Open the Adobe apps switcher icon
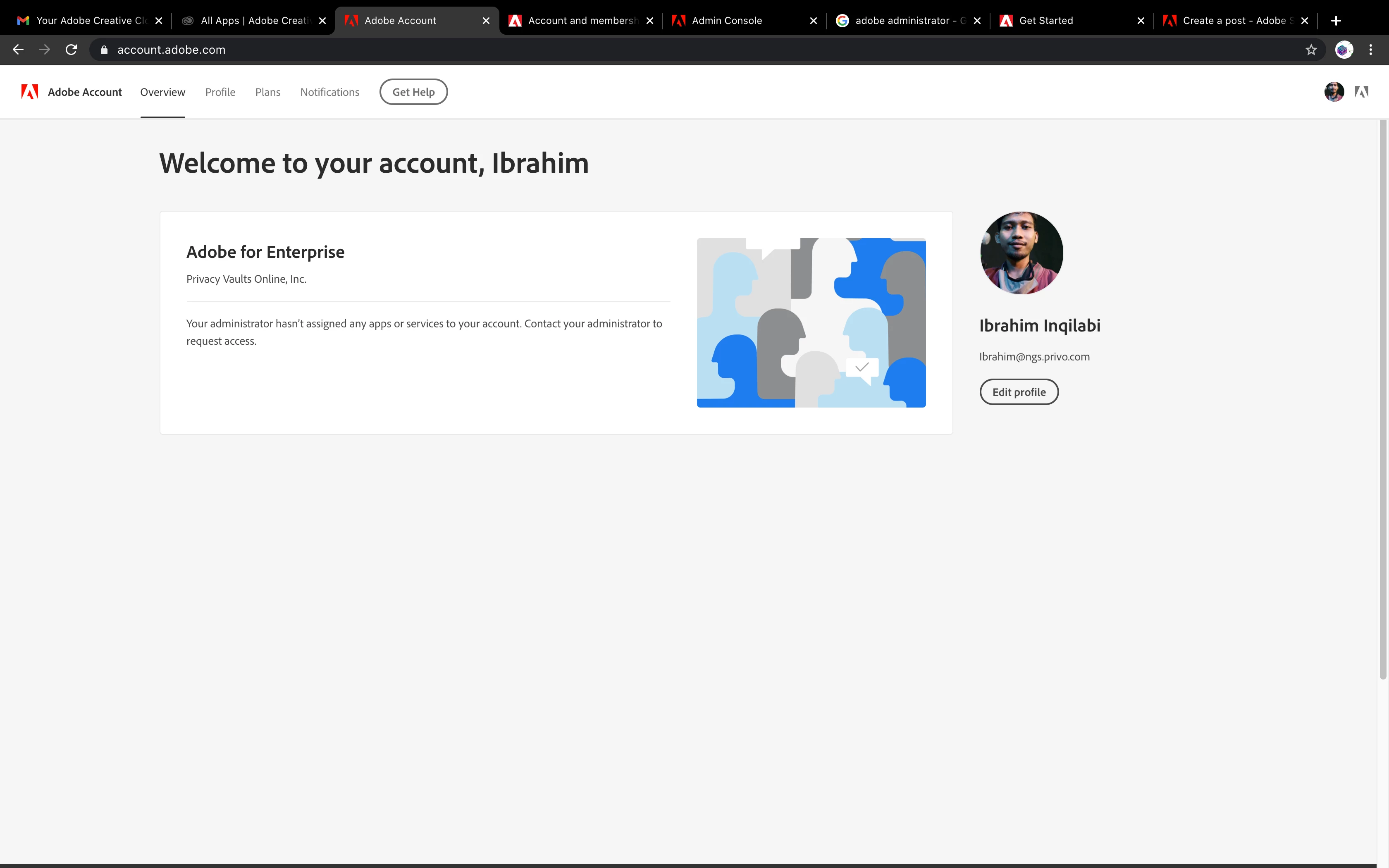The width and height of the screenshot is (1389, 868). pos(1361,92)
